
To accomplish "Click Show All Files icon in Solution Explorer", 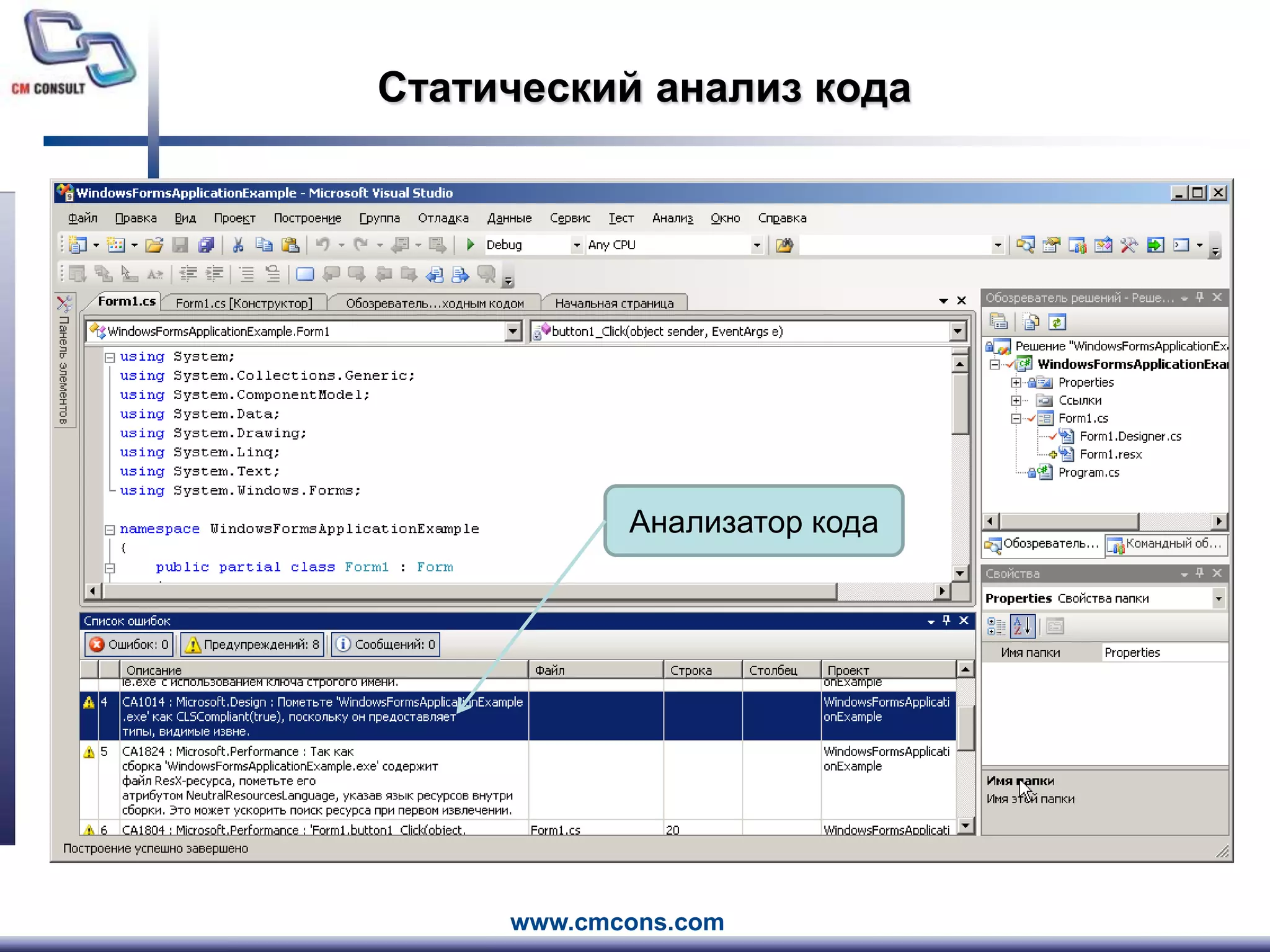I will tap(1031, 322).
